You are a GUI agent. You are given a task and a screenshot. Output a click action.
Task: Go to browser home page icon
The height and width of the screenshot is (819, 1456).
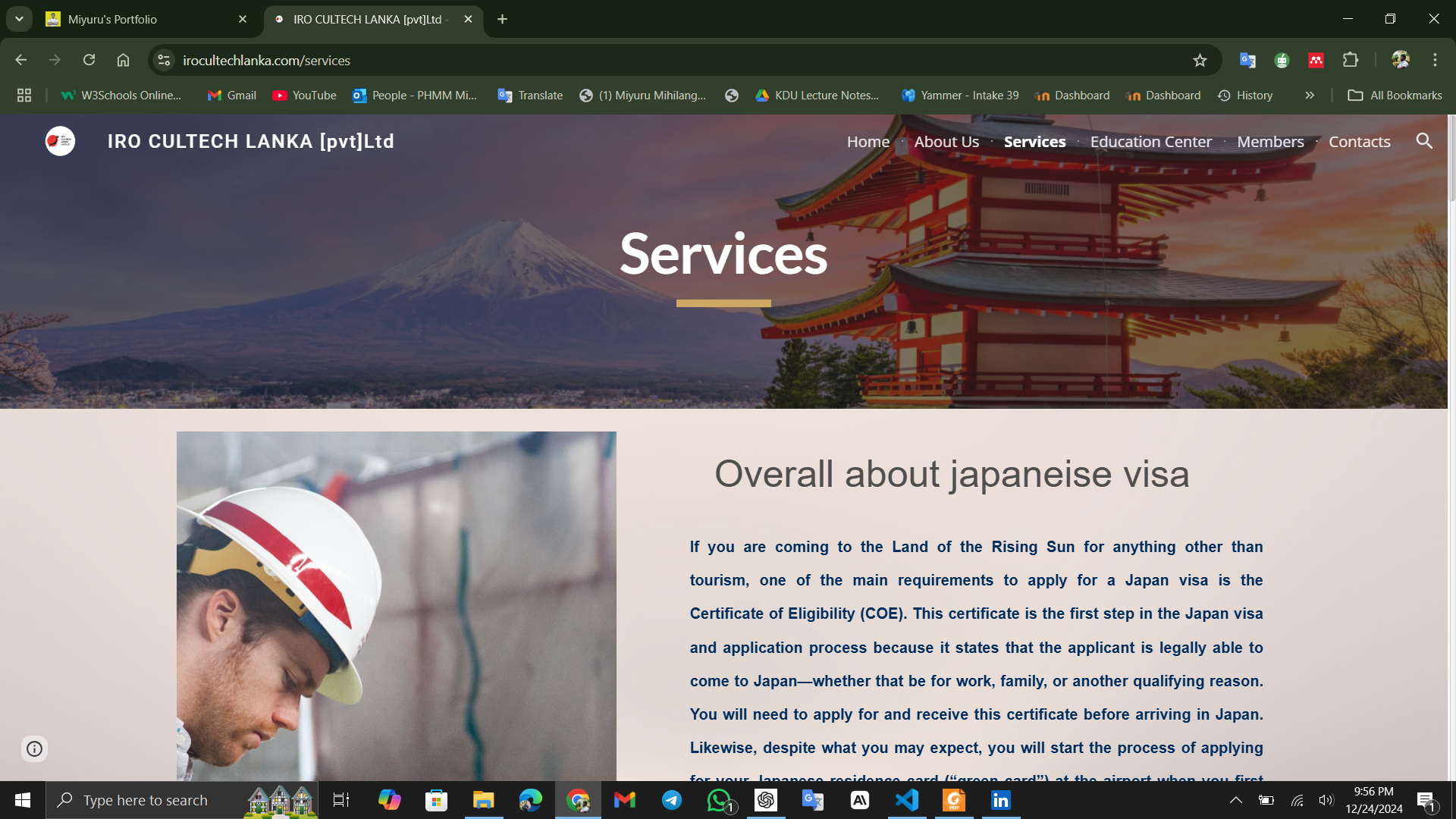point(123,60)
